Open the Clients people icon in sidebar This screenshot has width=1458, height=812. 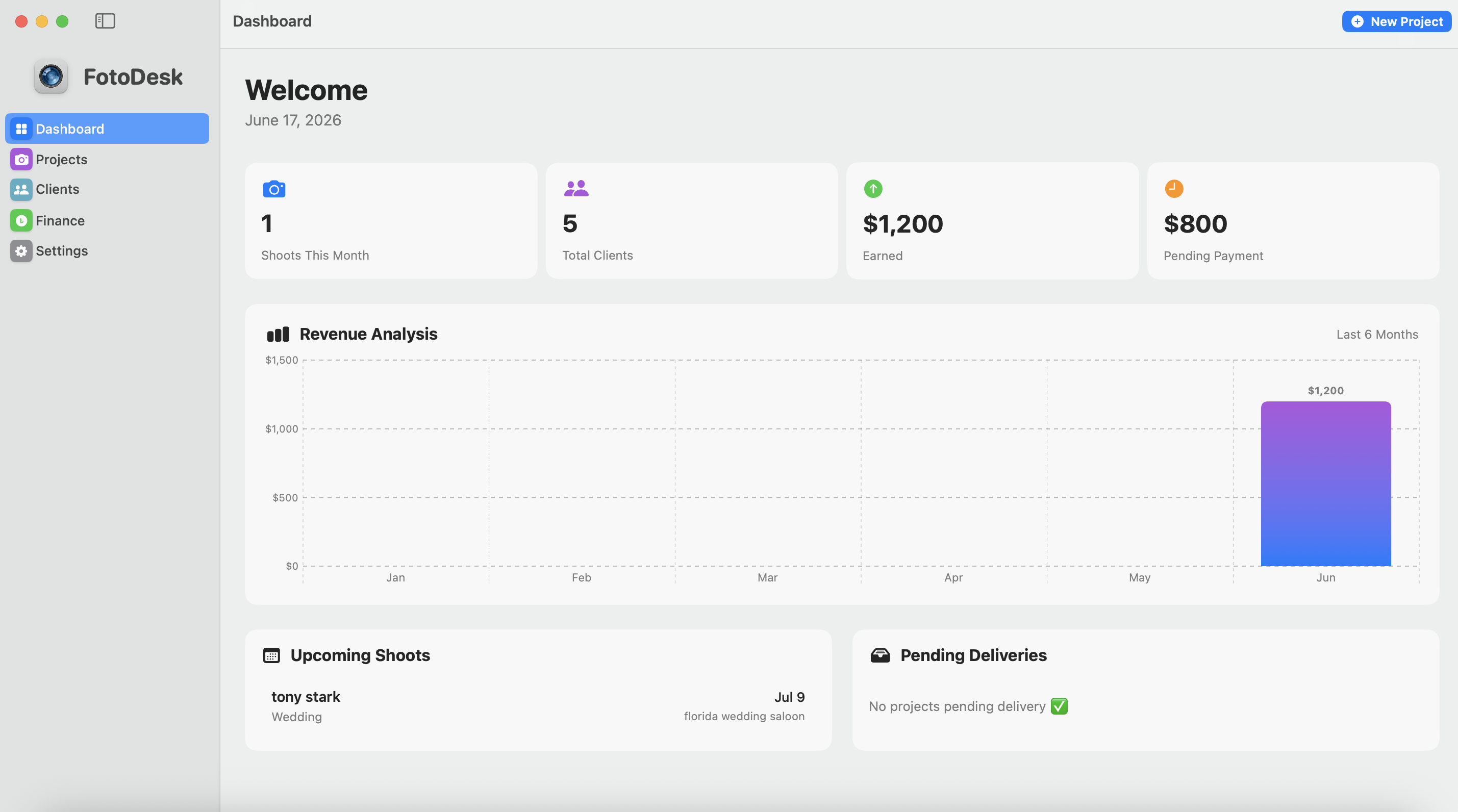[21, 190]
